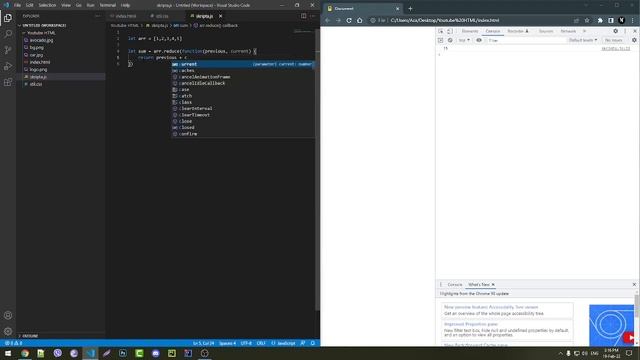This screenshot has height=360, width=640.
Task: Click the 'Ln 5, Col 24' status item
Action: coord(203,343)
